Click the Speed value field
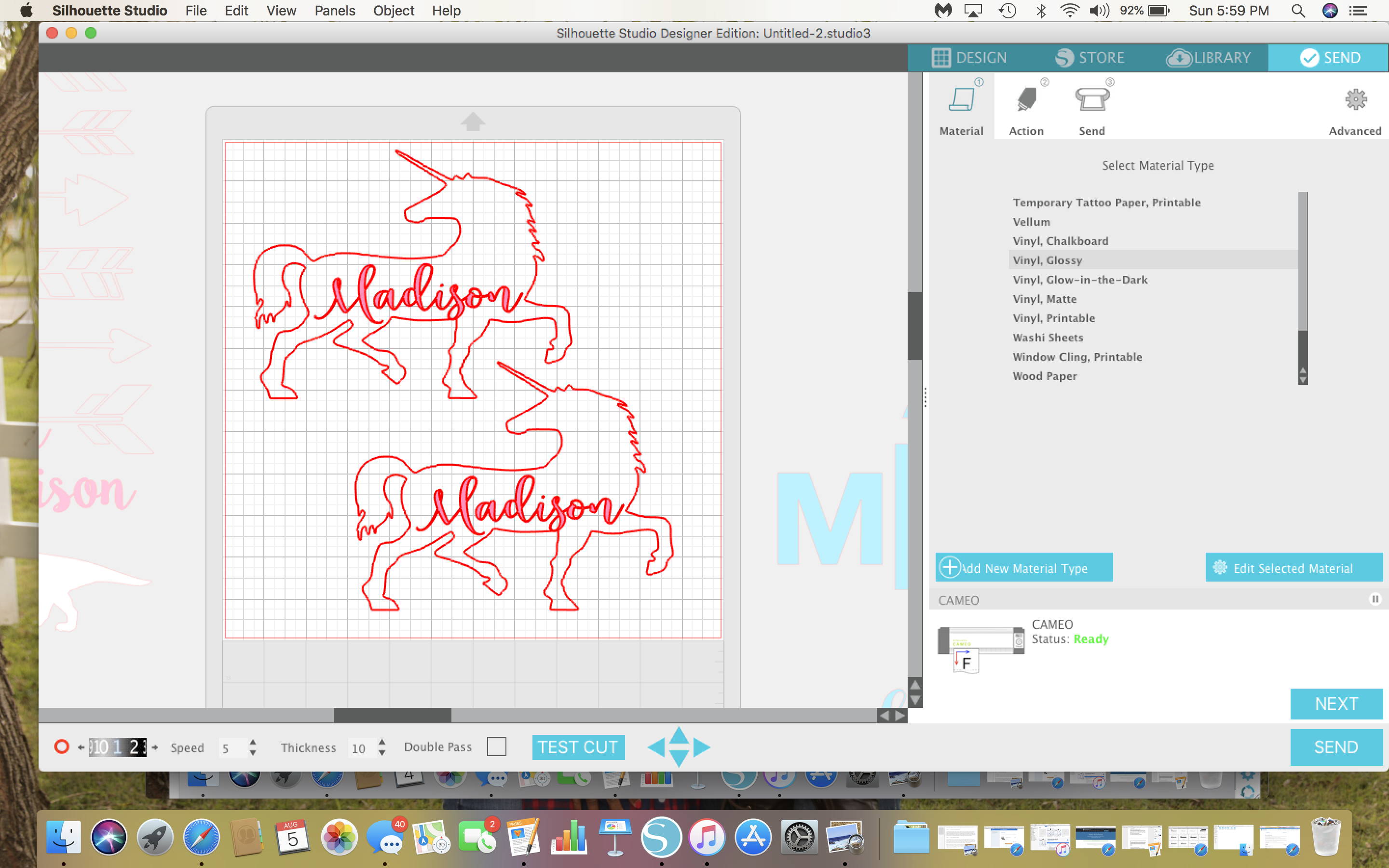 coord(232,747)
